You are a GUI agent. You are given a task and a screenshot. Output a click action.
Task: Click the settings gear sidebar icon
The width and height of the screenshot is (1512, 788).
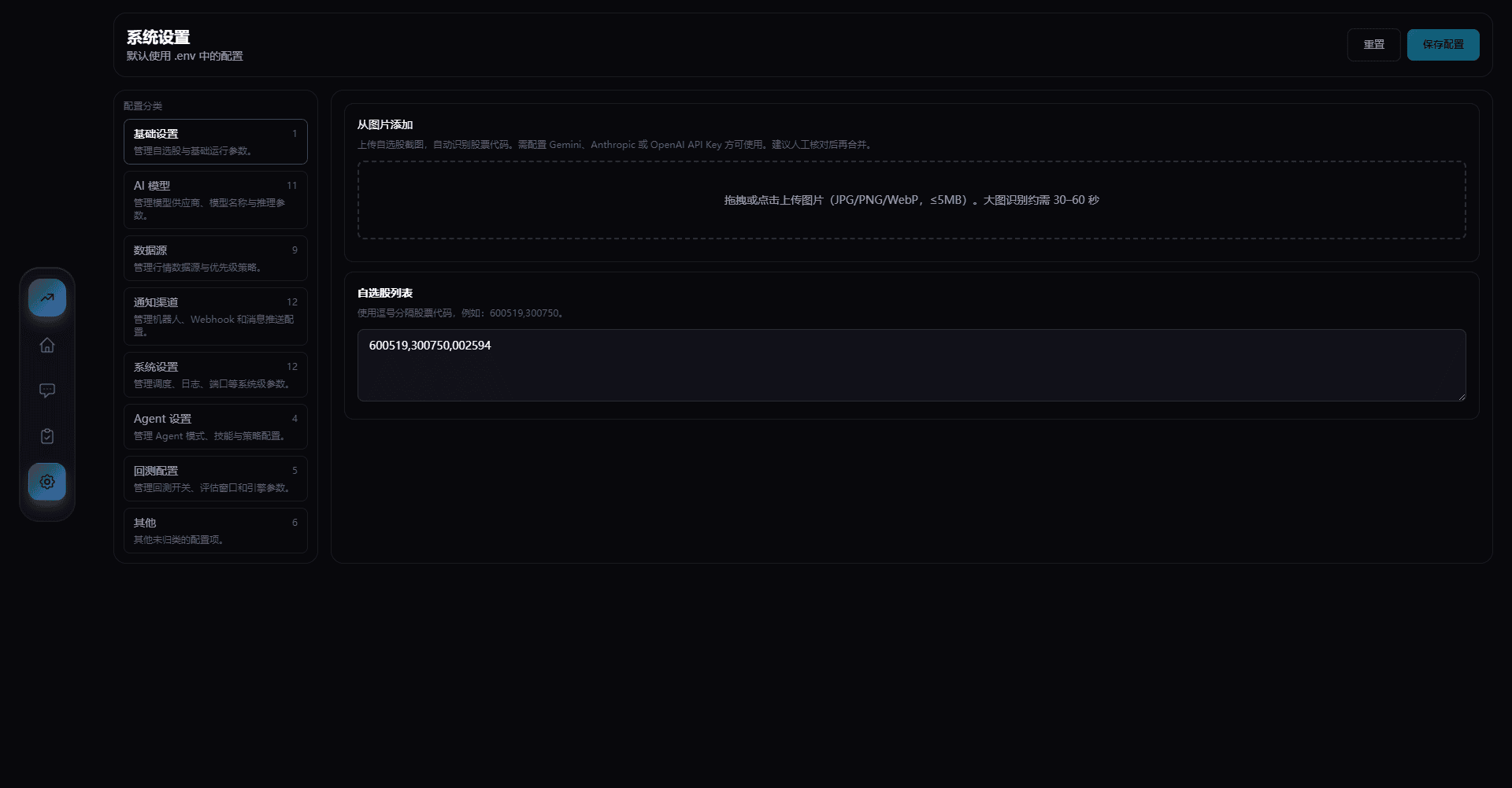47,482
